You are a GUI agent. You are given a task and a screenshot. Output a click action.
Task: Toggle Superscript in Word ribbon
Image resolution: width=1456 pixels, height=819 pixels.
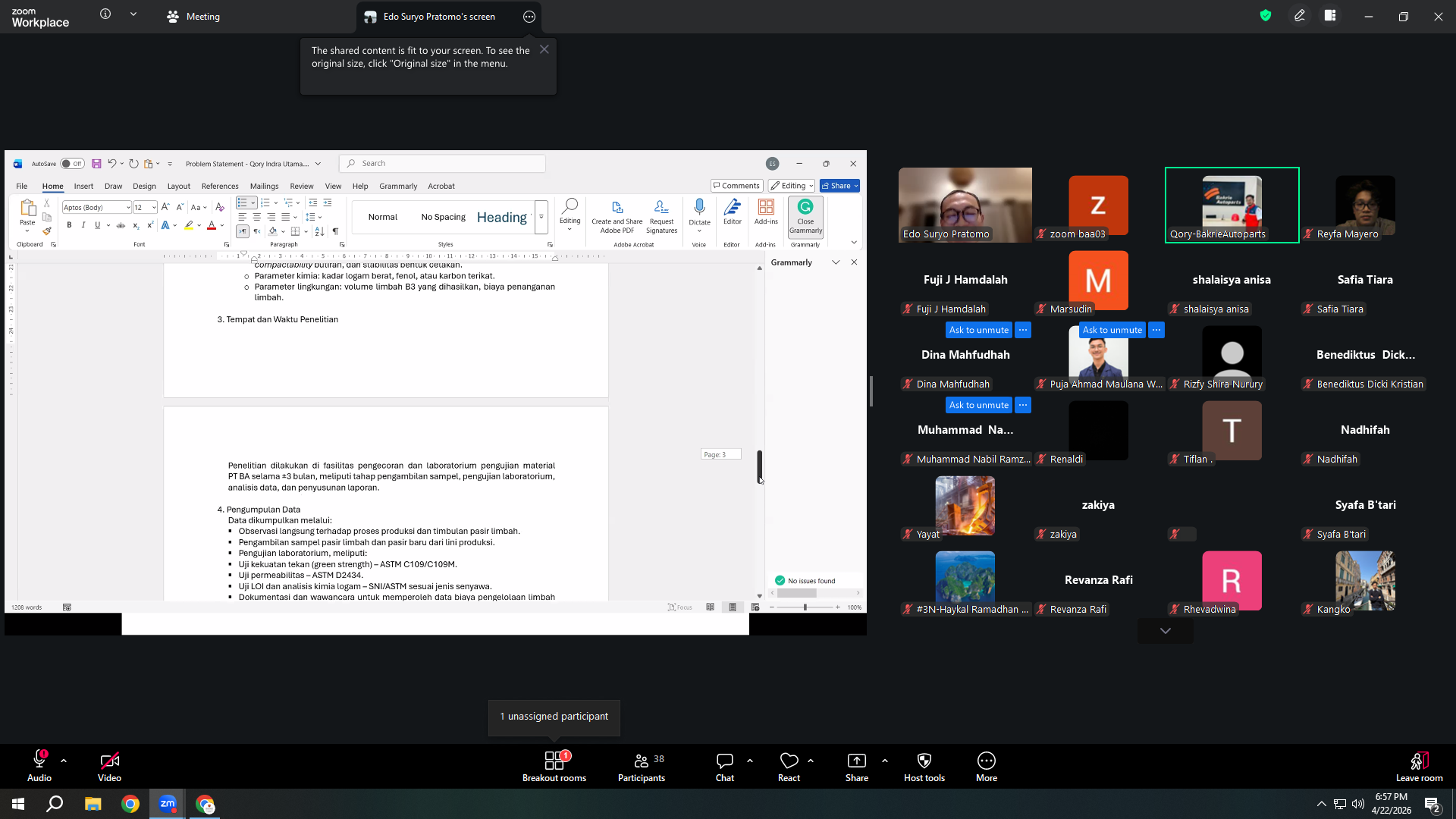coord(150,225)
